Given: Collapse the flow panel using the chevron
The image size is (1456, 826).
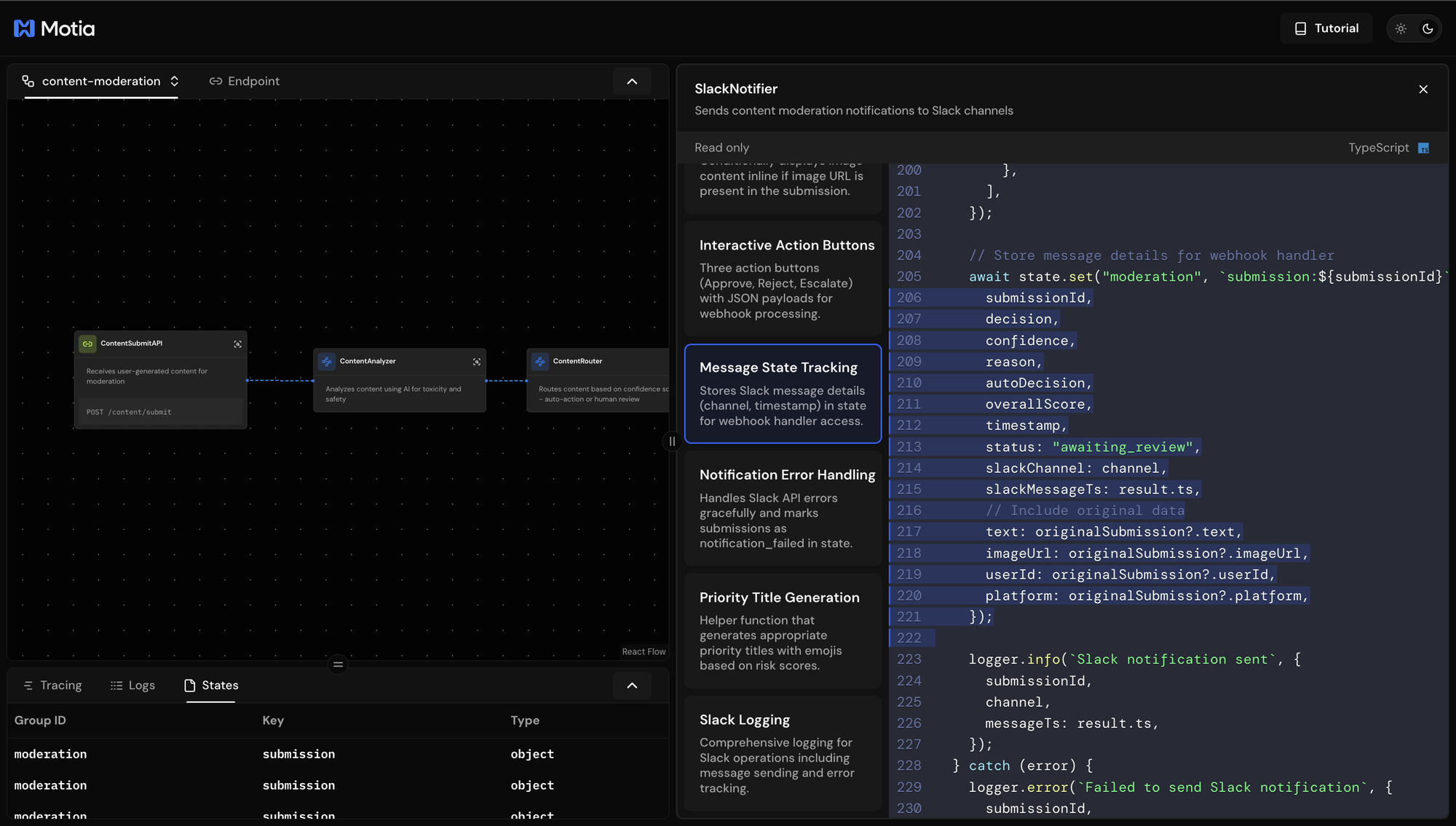Looking at the screenshot, I should pyautogui.click(x=632, y=82).
